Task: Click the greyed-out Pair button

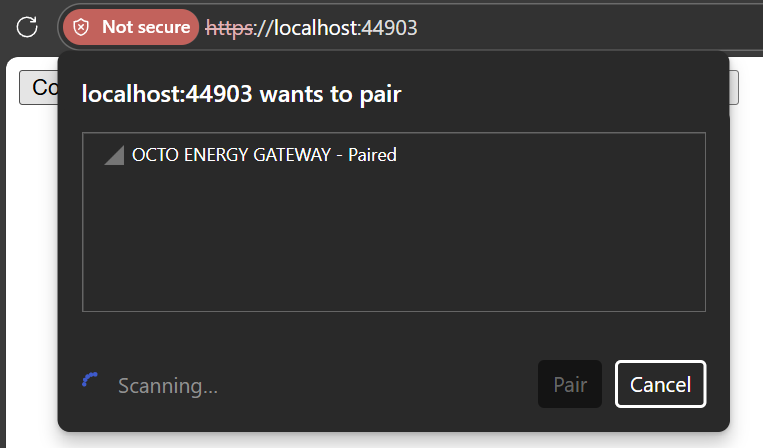Action: 570,384
